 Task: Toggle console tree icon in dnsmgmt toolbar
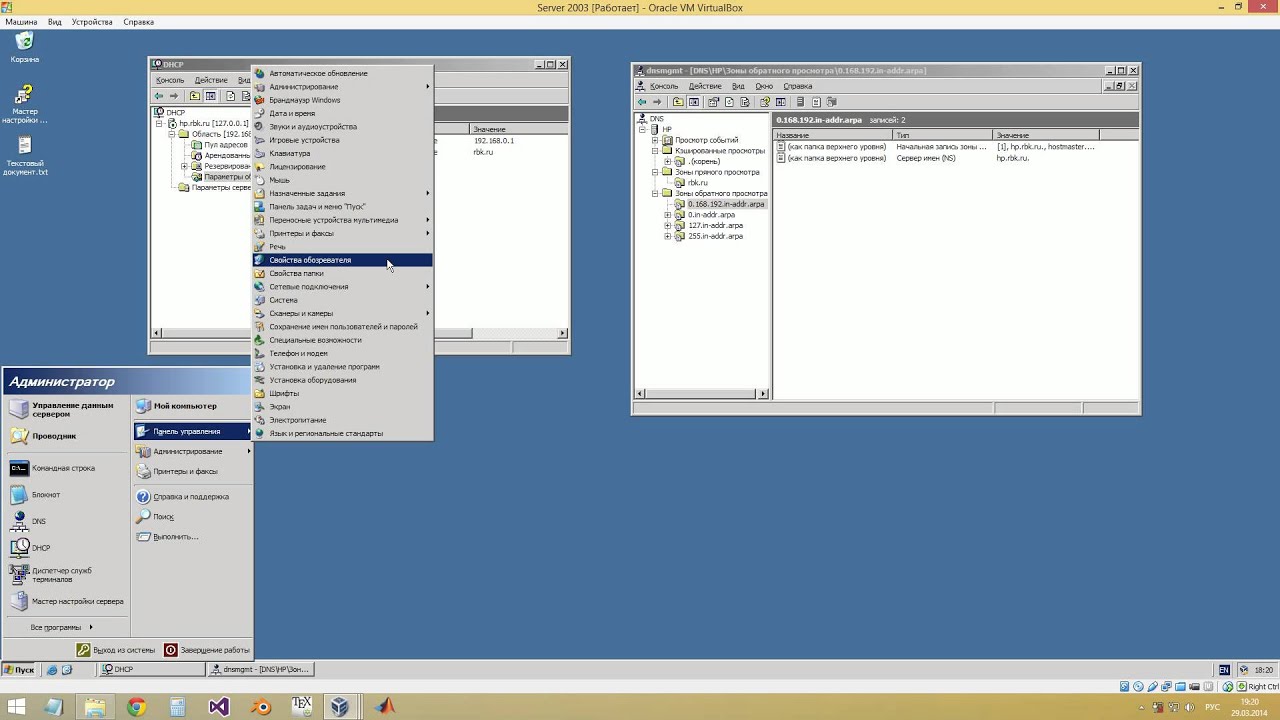[694, 102]
